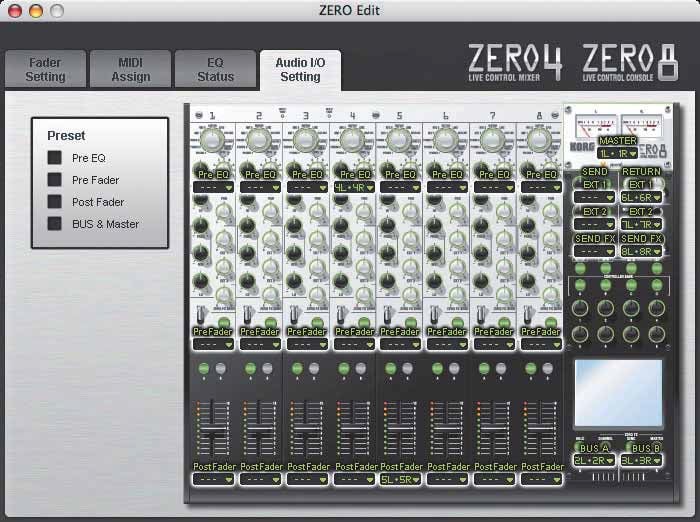Open the MIDI Assign tab
Image resolution: width=700 pixels, height=522 pixels.
click(x=130, y=69)
